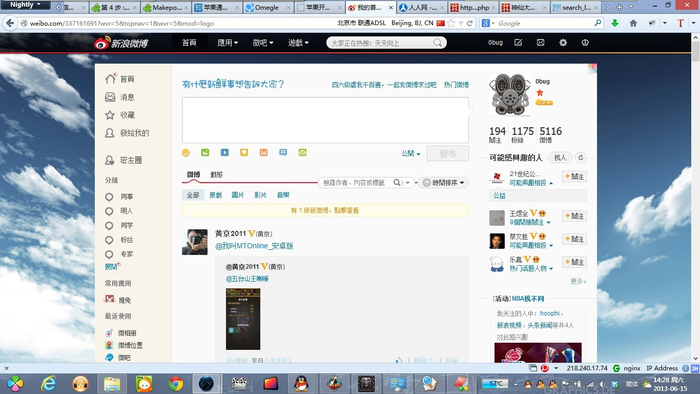700x394 pixels.
Task: Open the 消息 messages item in sidebar
Action: (120, 97)
